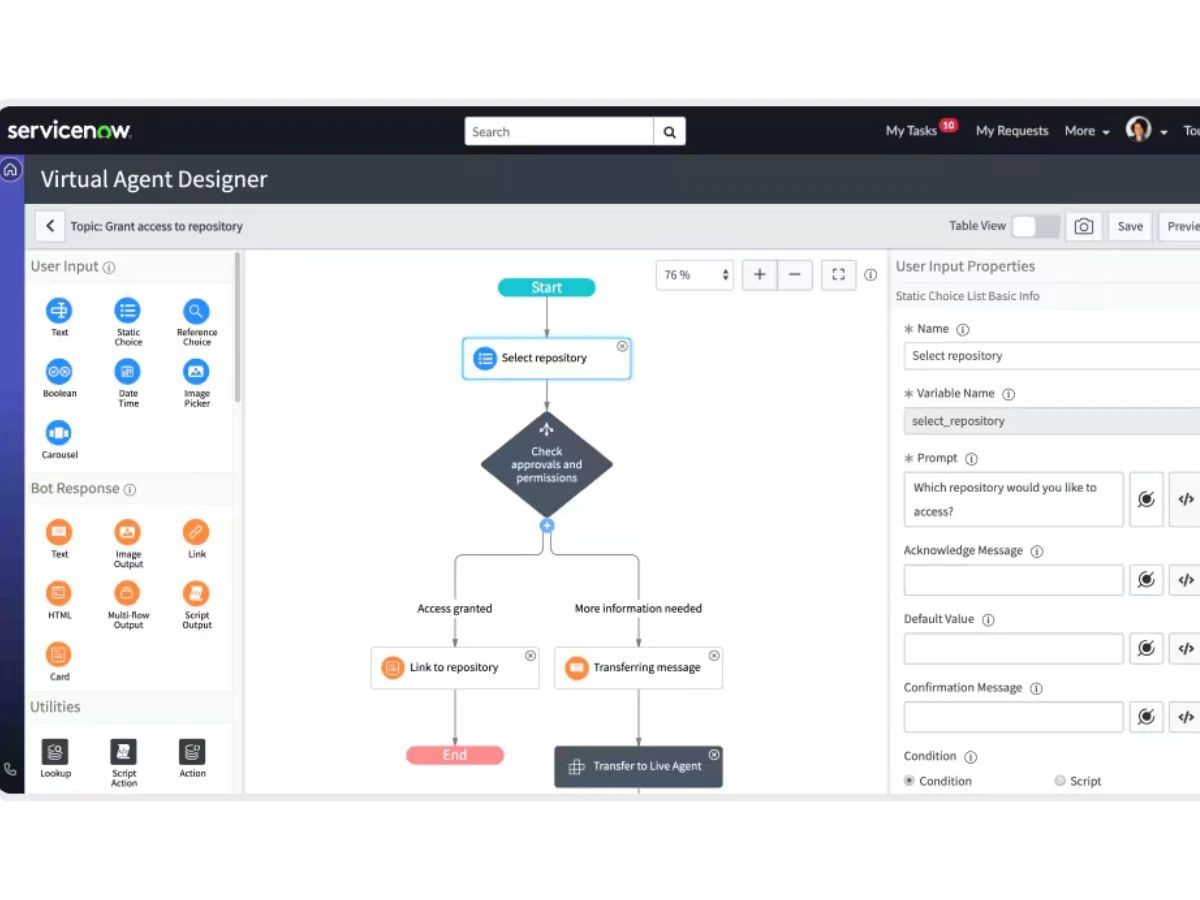Select the Reference Choice input icon
This screenshot has width=1200, height=900.
[196, 311]
